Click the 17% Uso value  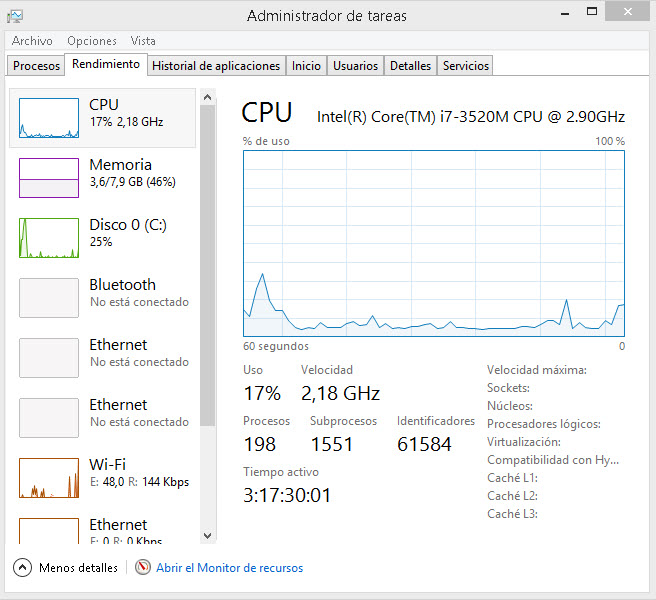pyautogui.click(x=262, y=393)
